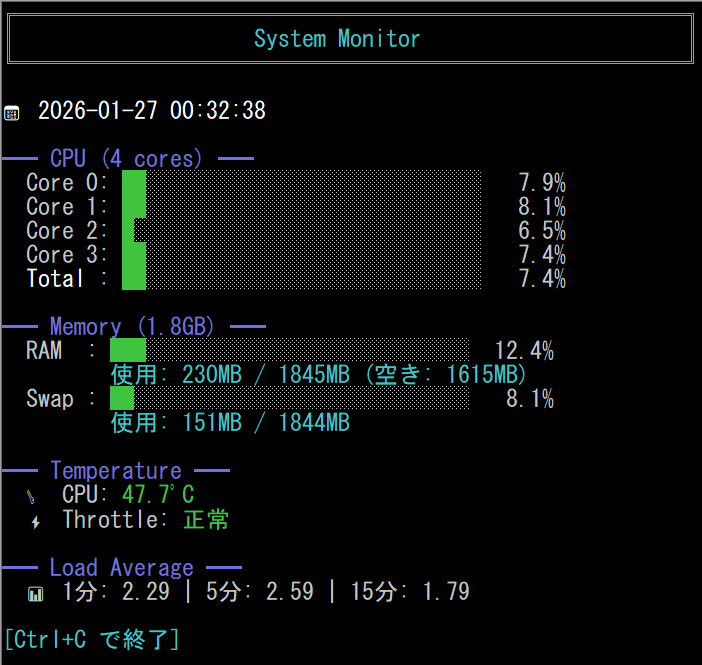Screen dimensions: 702x665
Task: Click the 47.7°C CPU temperature reading
Action: click(158, 494)
